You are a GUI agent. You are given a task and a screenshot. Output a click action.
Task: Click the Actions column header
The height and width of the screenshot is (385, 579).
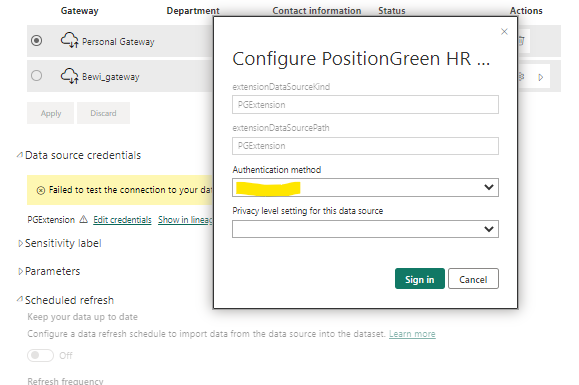(x=526, y=11)
